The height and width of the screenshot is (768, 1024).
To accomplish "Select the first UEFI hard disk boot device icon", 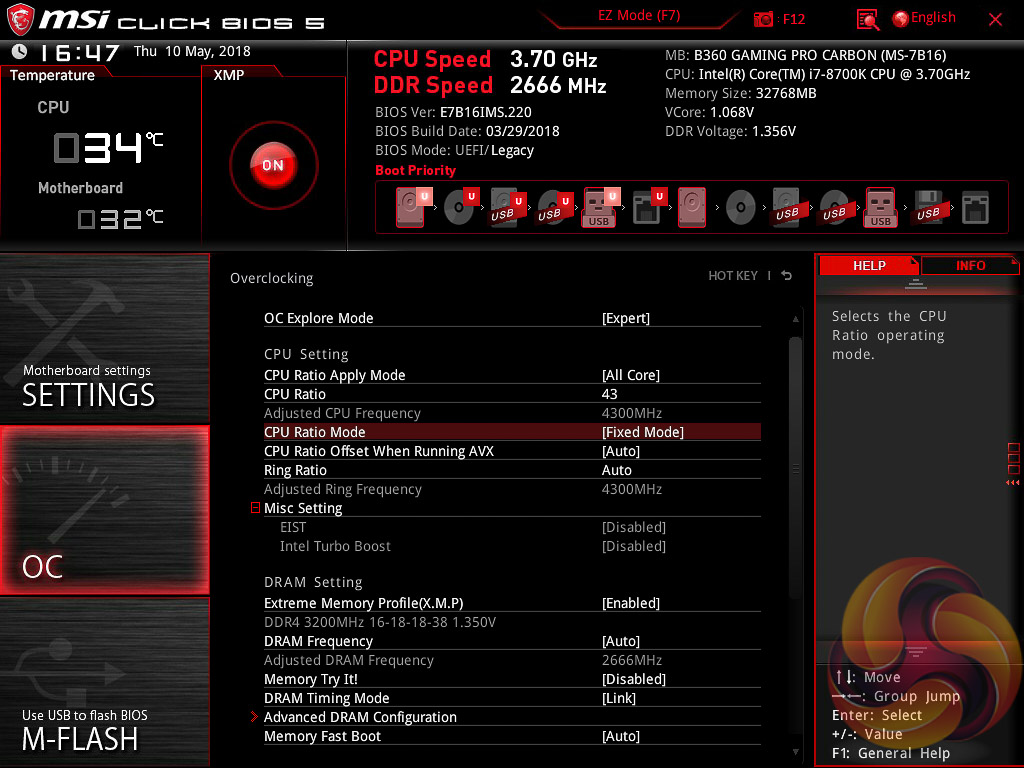I will [x=413, y=207].
